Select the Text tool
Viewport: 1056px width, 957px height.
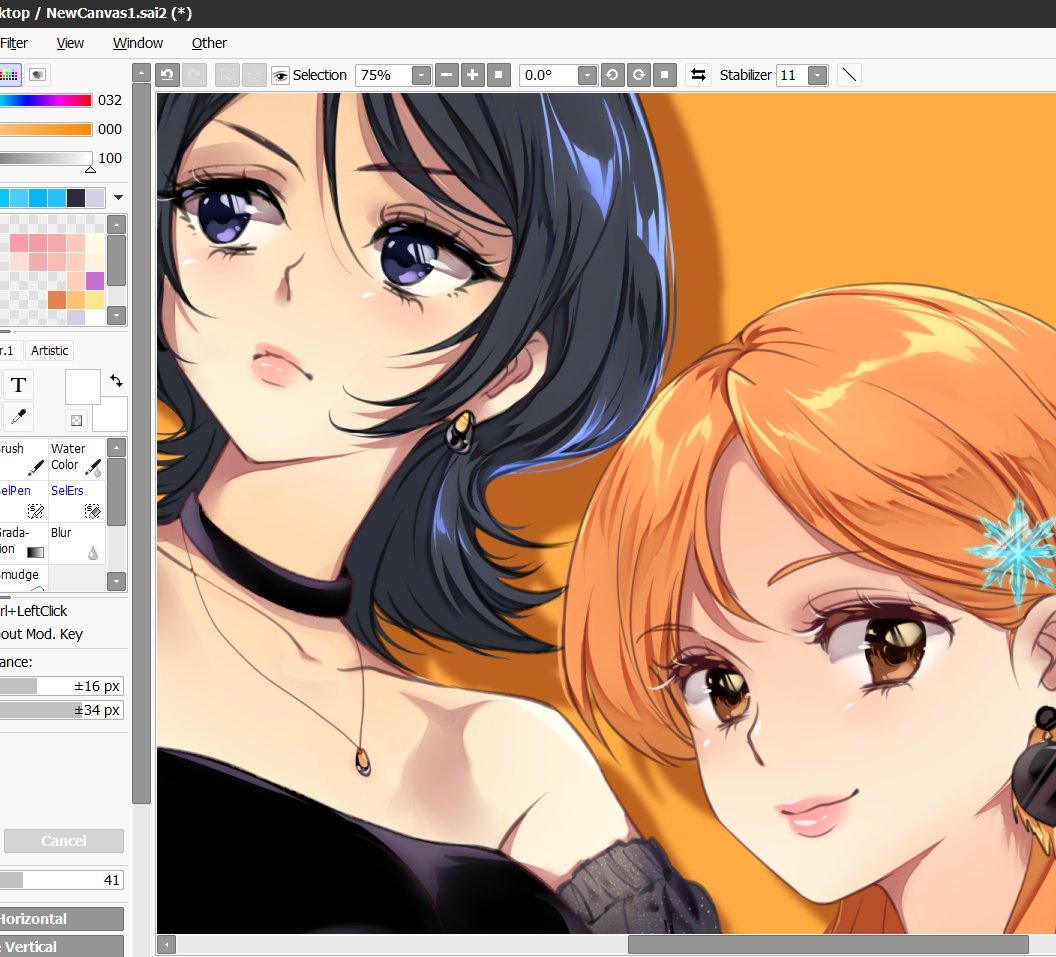[18, 384]
